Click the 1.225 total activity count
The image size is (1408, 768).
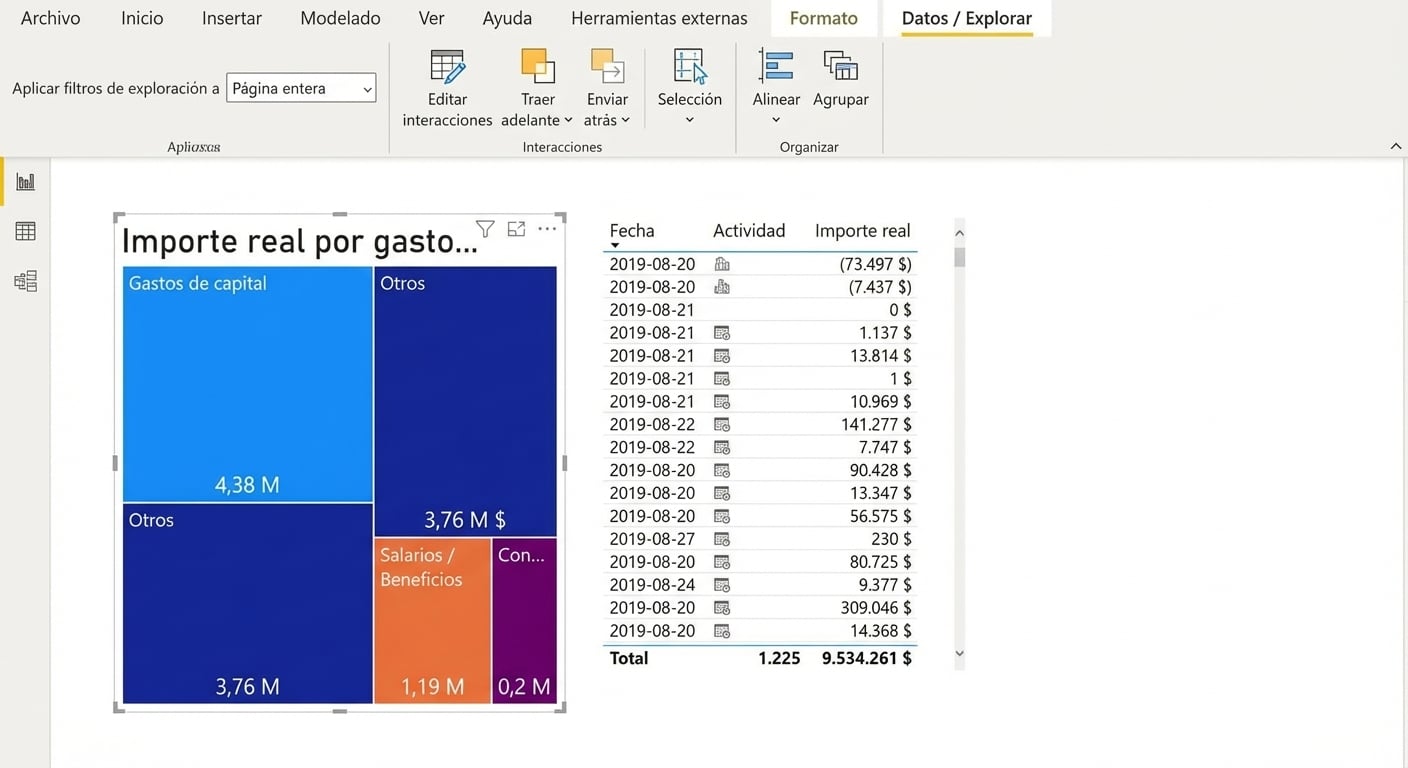(779, 658)
